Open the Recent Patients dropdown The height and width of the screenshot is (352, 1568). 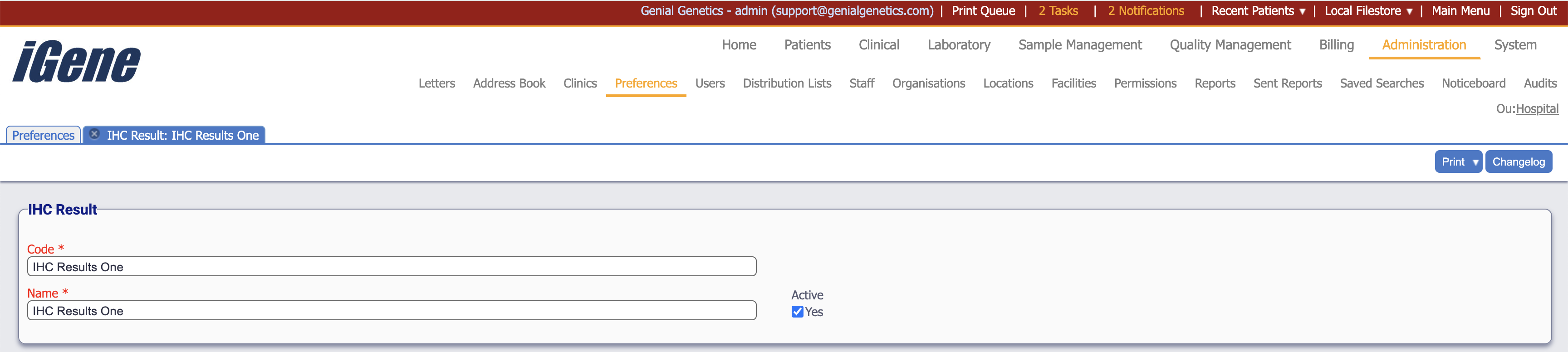[x=1258, y=11]
